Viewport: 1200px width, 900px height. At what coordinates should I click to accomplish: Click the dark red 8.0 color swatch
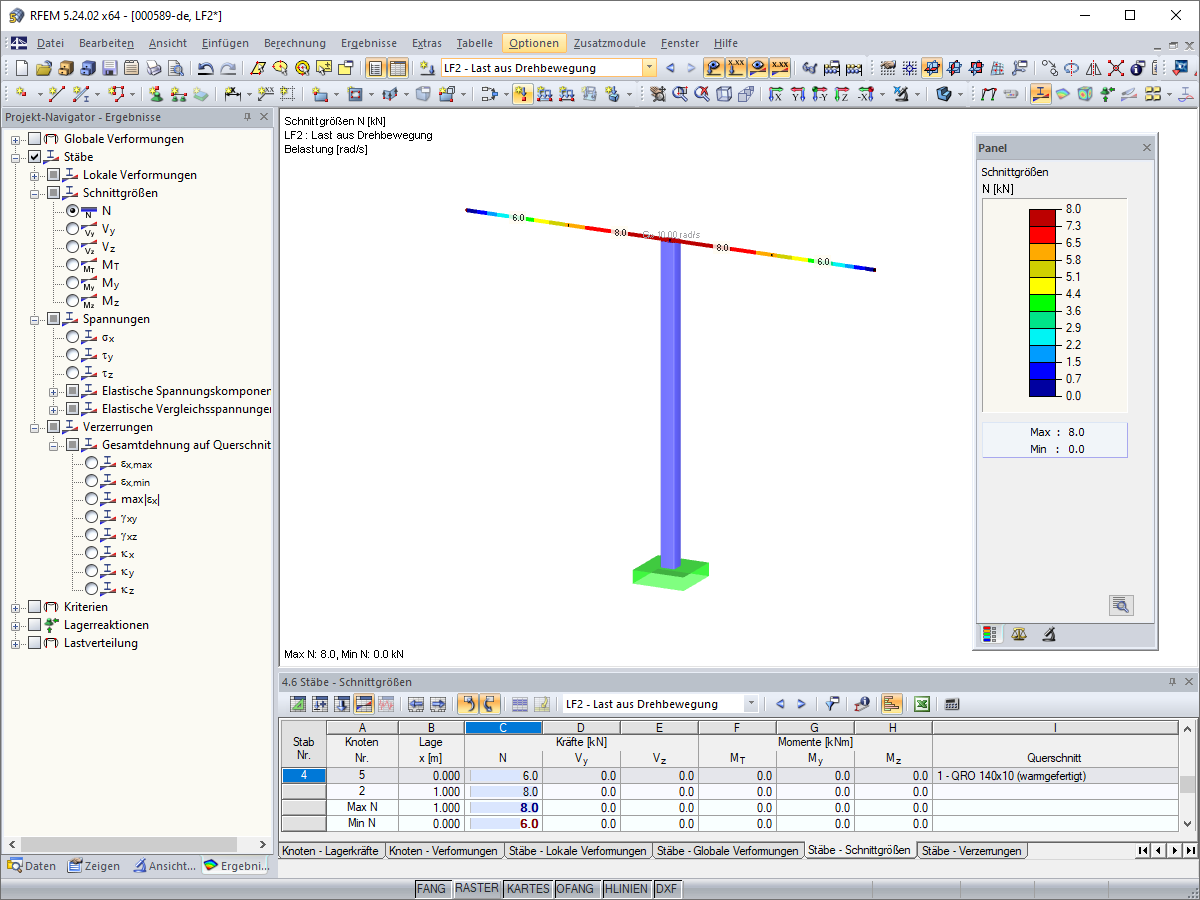pos(1044,217)
